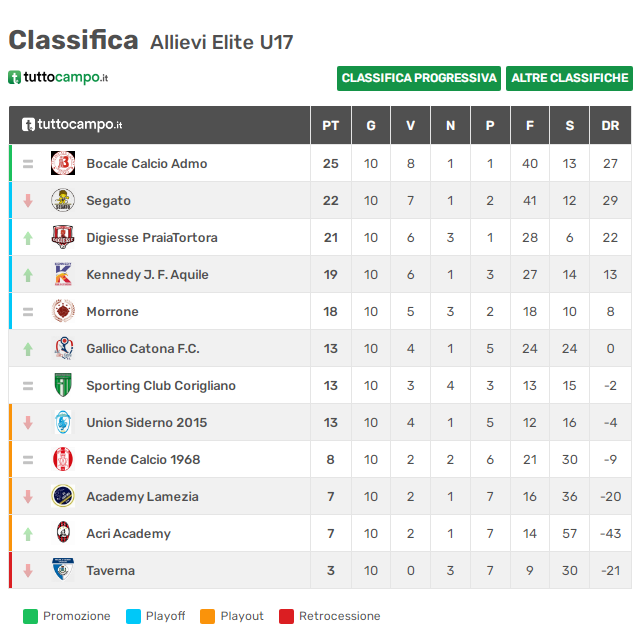
Task: Click the Bocale Calcio Admo team crest
Action: click(63, 163)
